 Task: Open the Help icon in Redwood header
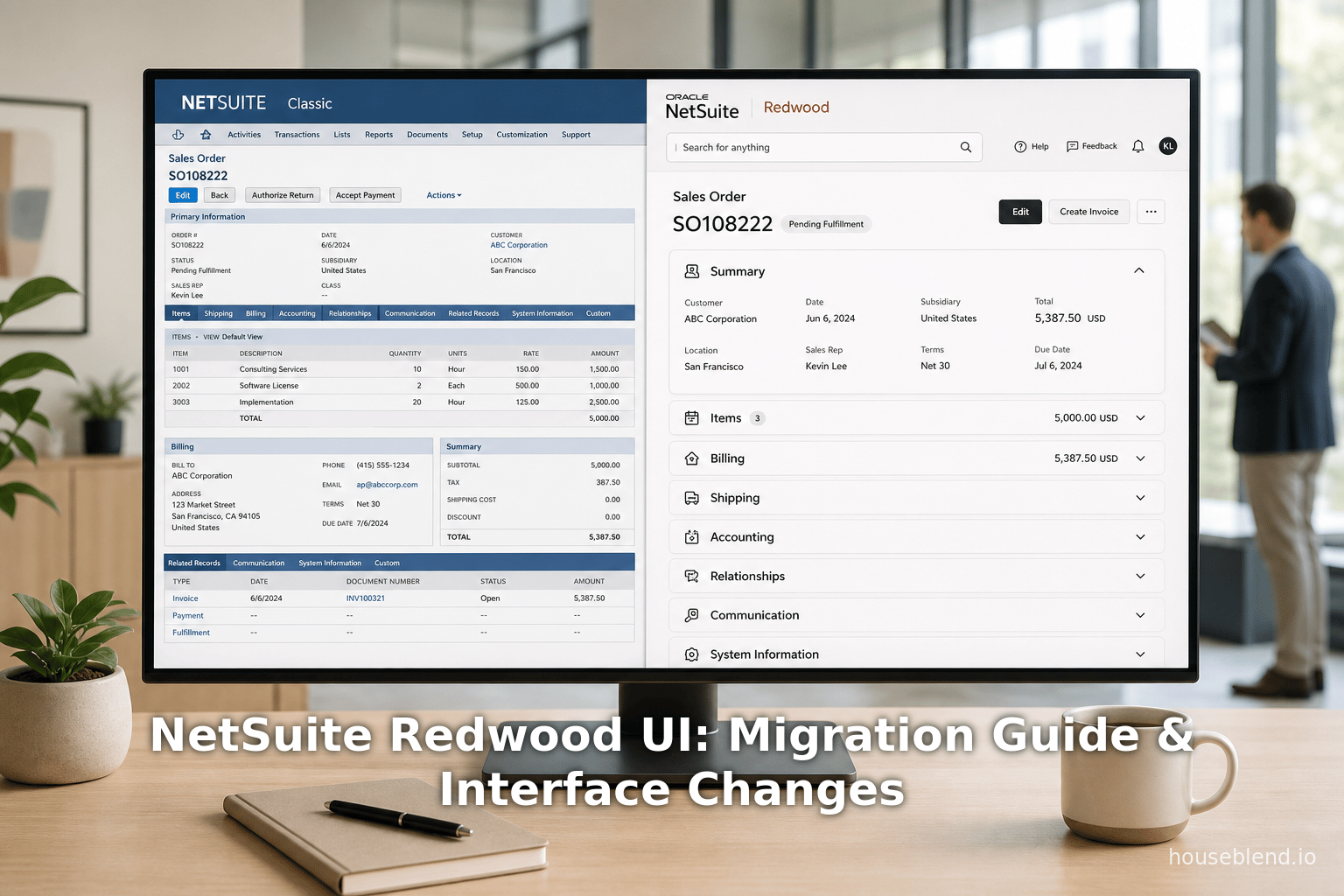tap(1020, 147)
